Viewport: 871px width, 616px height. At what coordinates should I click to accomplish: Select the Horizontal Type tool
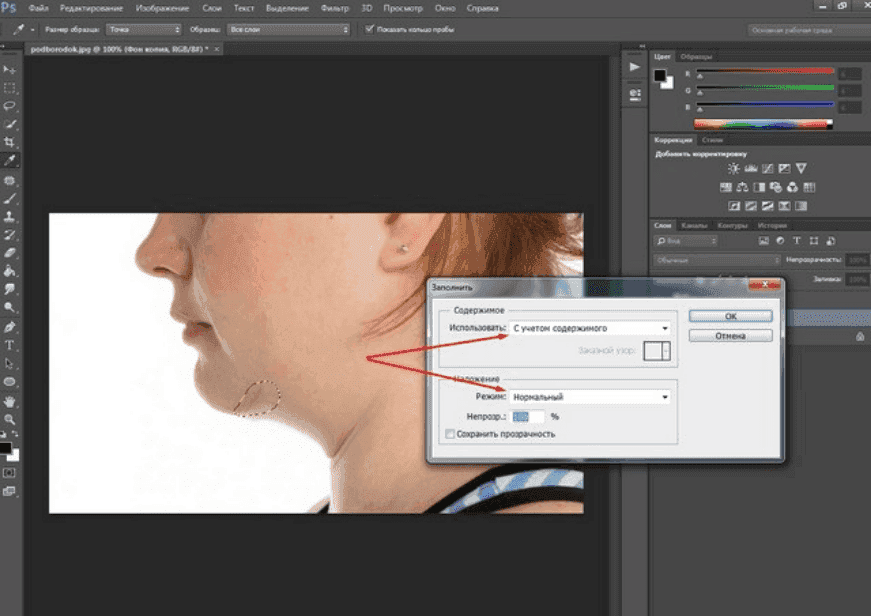click(9, 345)
